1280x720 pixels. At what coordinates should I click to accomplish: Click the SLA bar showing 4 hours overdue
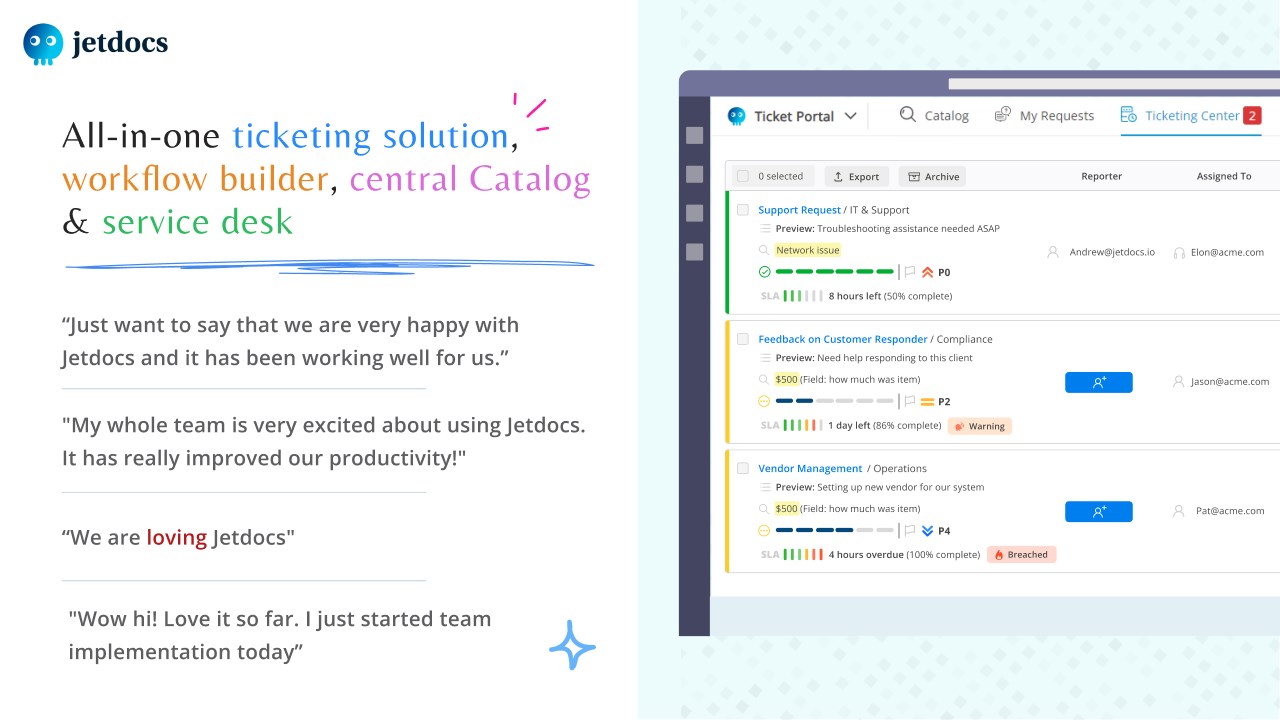[803, 554]
